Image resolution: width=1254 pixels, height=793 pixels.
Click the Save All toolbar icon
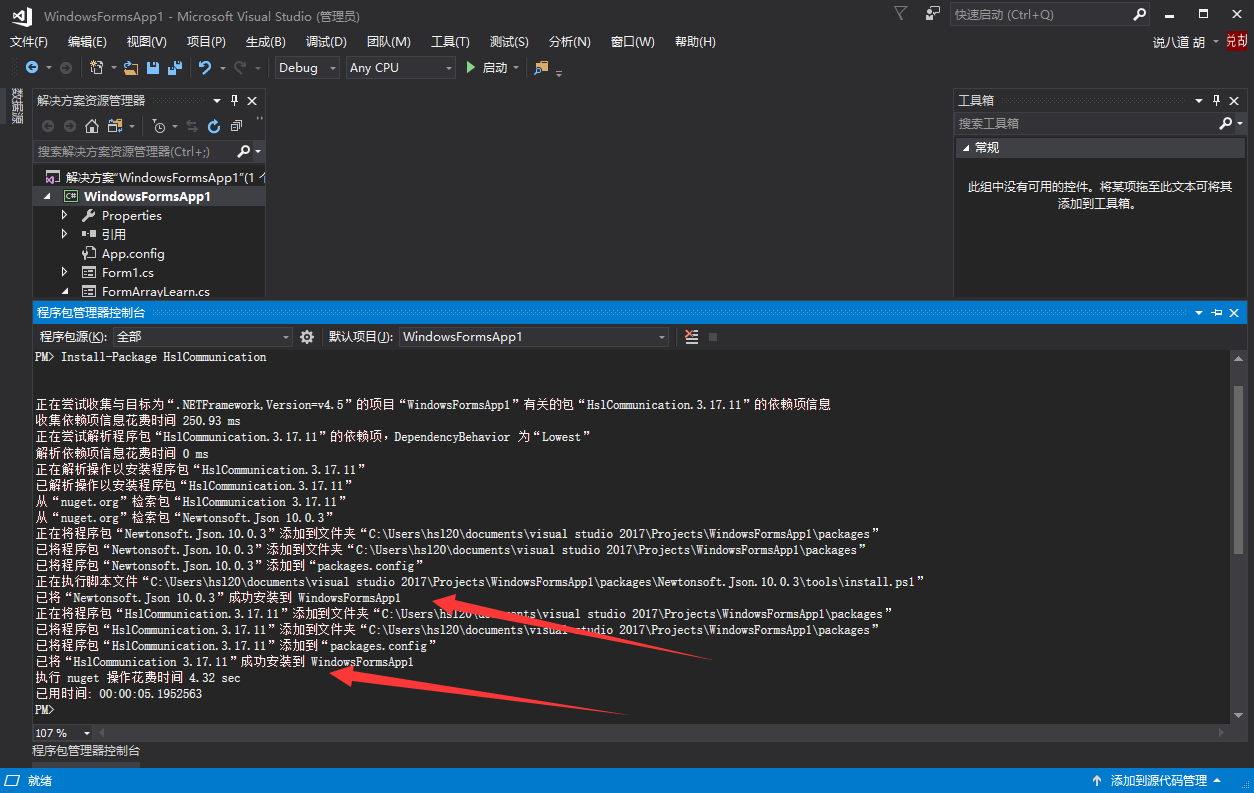pyautogui.click(x=175, y=68)
